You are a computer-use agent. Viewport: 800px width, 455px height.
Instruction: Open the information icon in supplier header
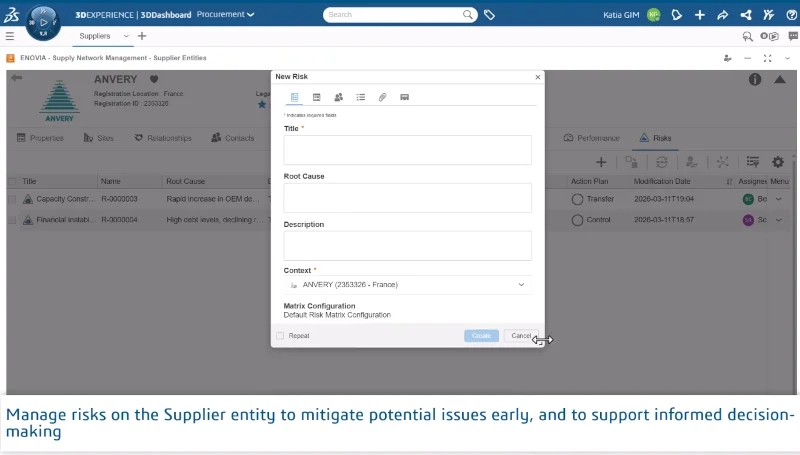point(755,79)
